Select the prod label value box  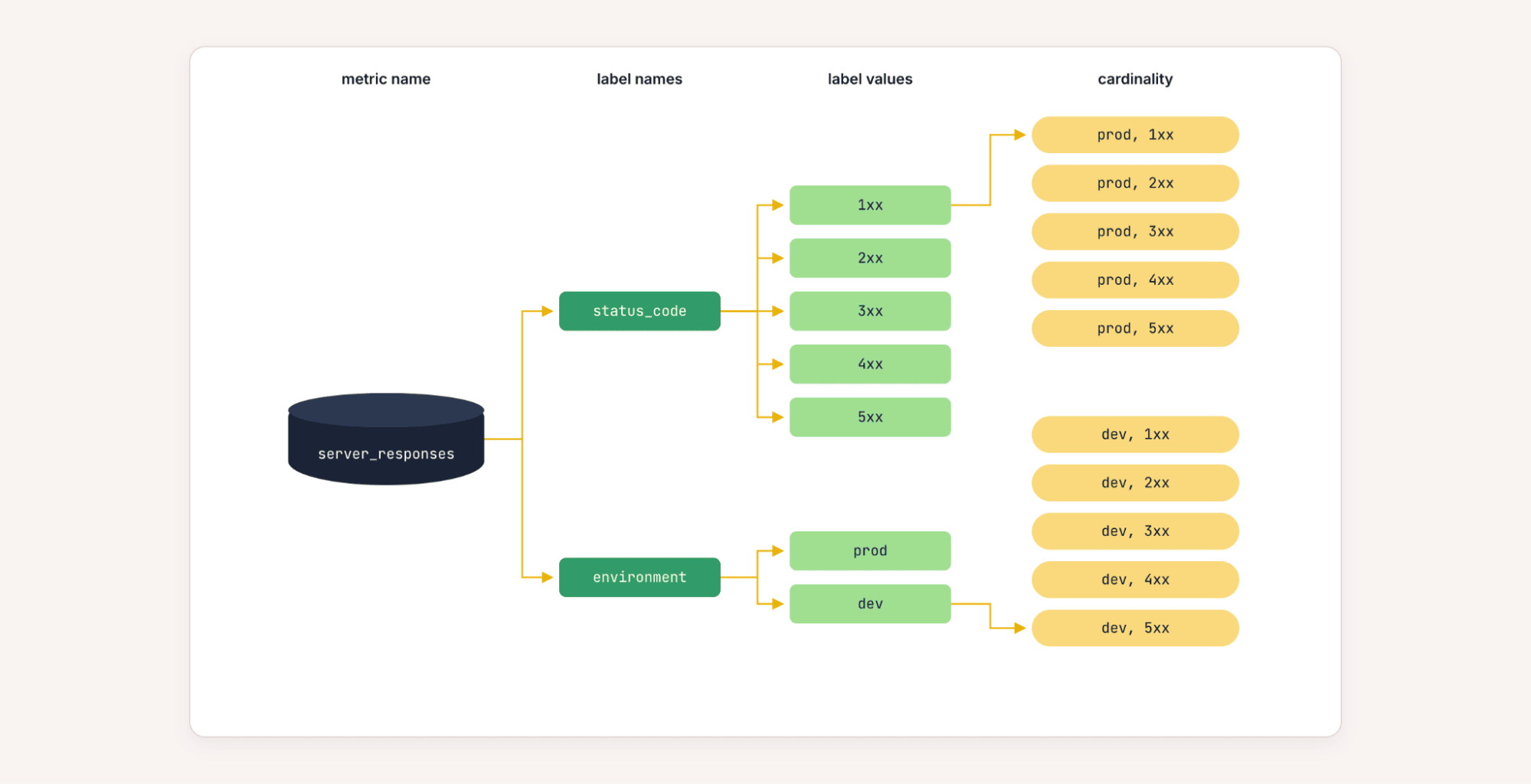(x=870, y=550)
